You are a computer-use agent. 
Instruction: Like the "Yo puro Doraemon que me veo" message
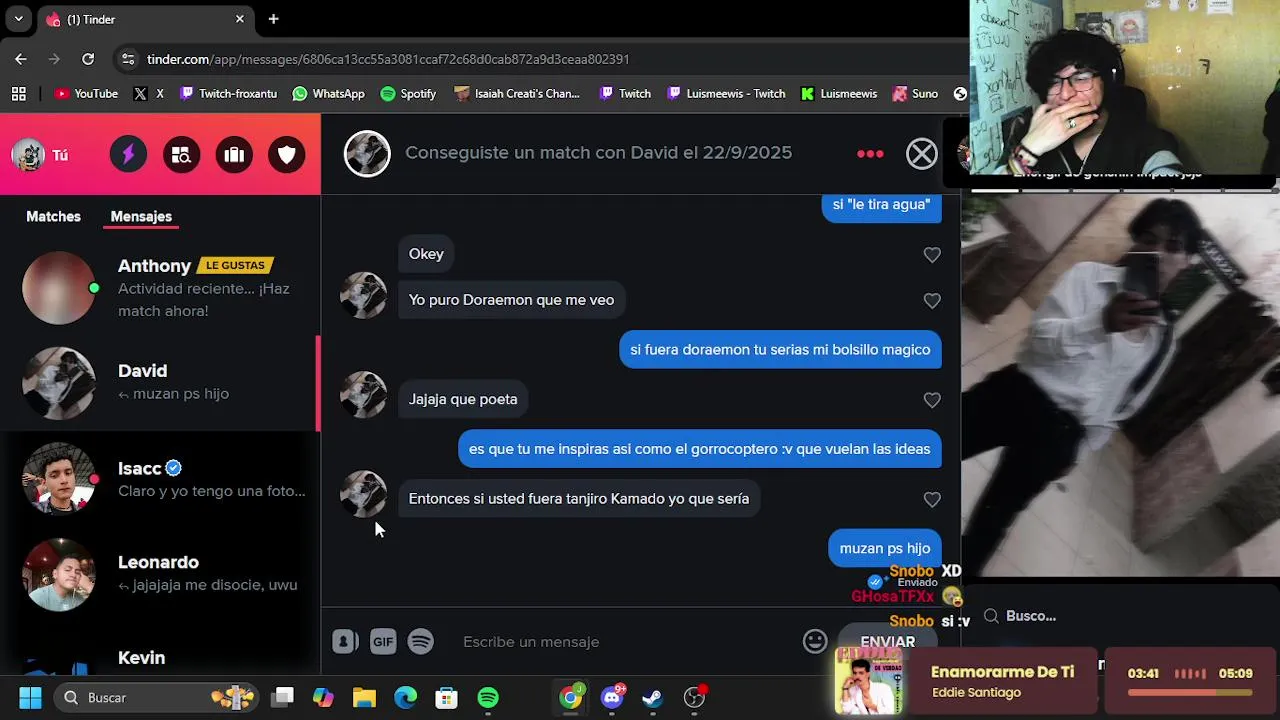[932, 300]
